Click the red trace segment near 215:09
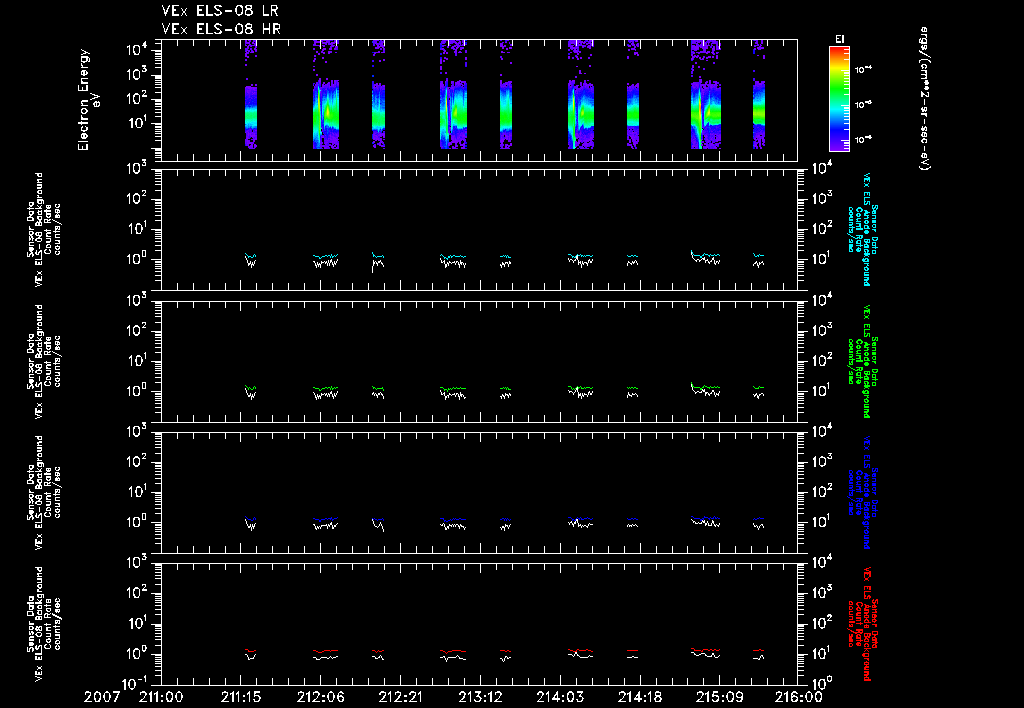Screen dimensions: 1024x708 click(x=705, y=650)
